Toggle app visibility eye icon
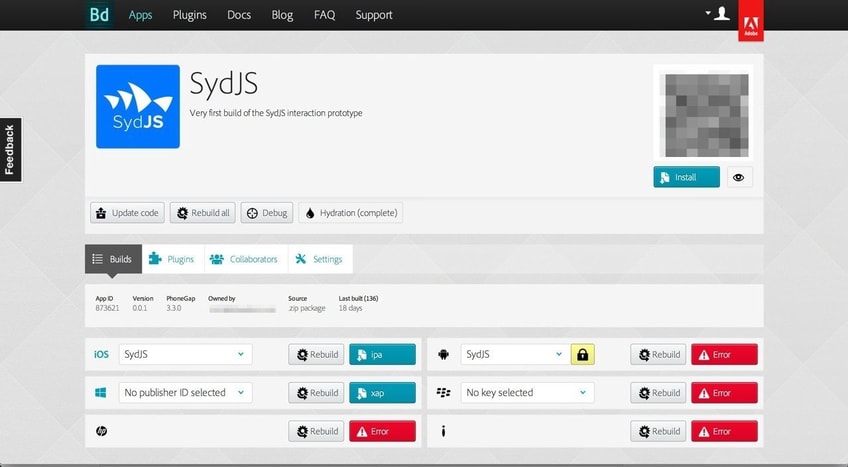Viewport: 848px width, 467px height. 739,177
